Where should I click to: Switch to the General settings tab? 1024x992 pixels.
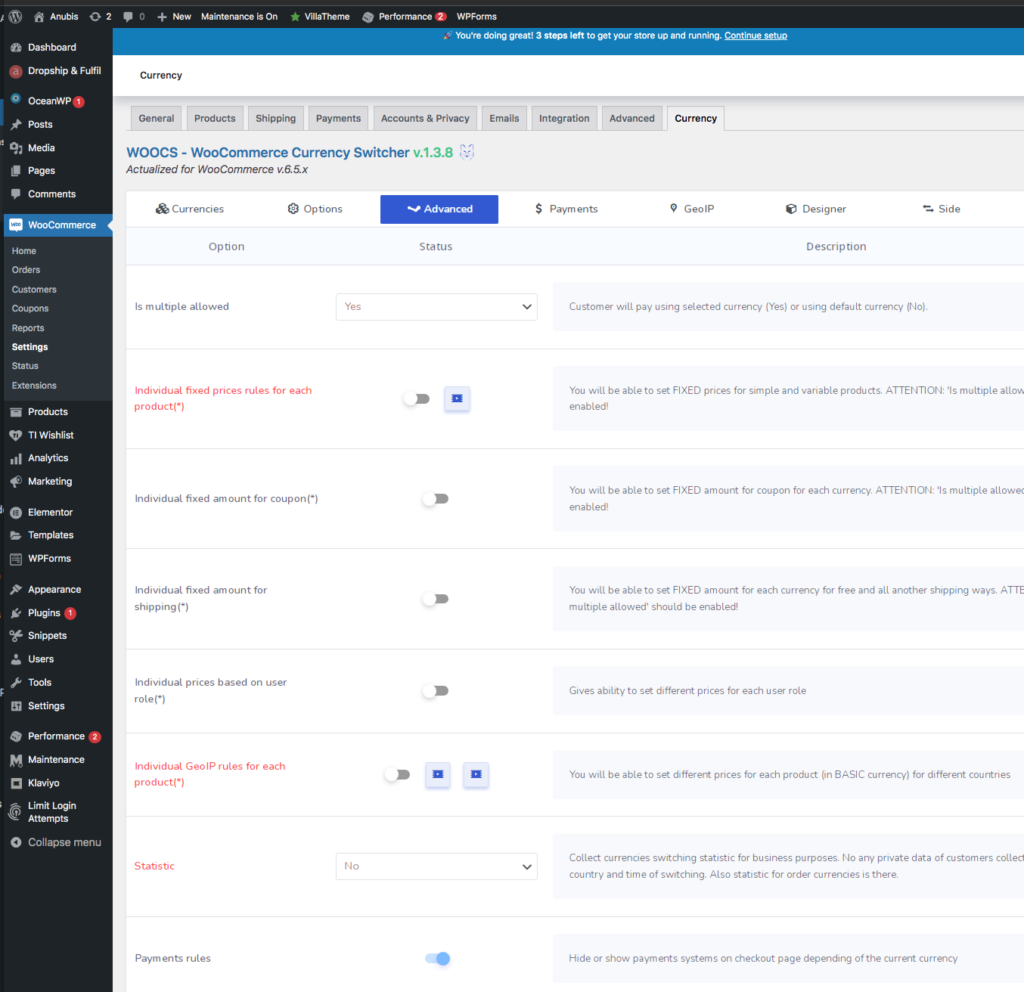point(156,118)
